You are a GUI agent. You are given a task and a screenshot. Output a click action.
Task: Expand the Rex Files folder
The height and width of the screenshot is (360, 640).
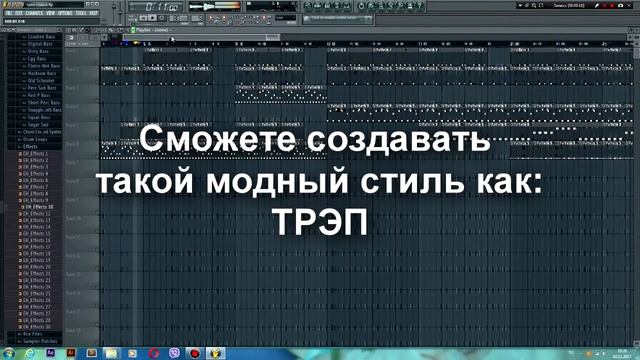pos(32,334)
